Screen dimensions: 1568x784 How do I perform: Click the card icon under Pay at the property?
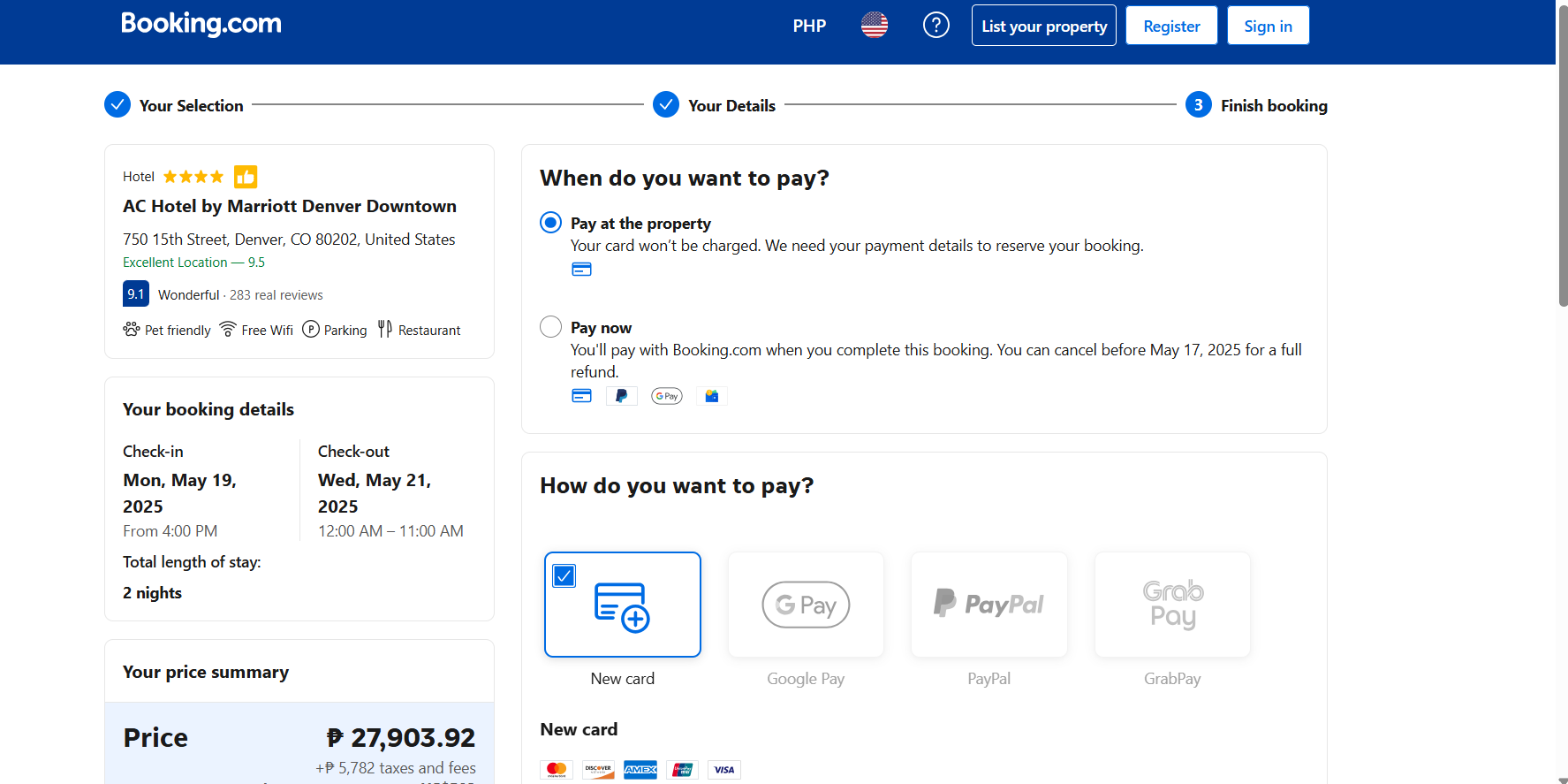pos(581,270)
